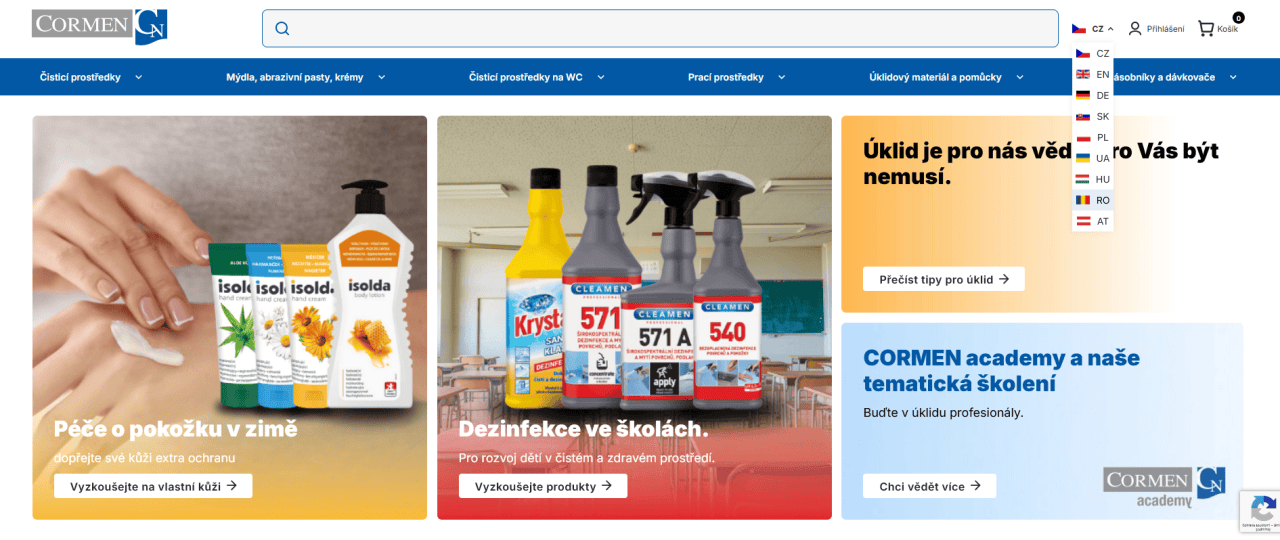Screen dimensions: 1280x540
Task: Click the CORMEN logo in the header
Action: point(100,27)
